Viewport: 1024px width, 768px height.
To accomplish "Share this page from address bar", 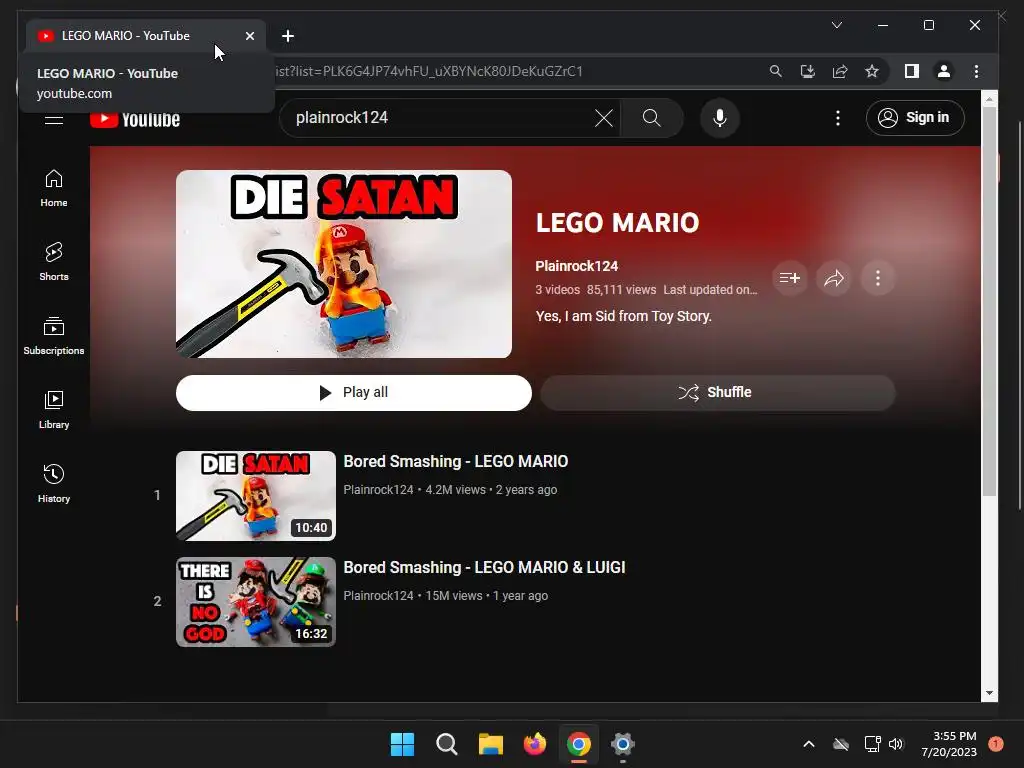I will (x=840, y=71).
